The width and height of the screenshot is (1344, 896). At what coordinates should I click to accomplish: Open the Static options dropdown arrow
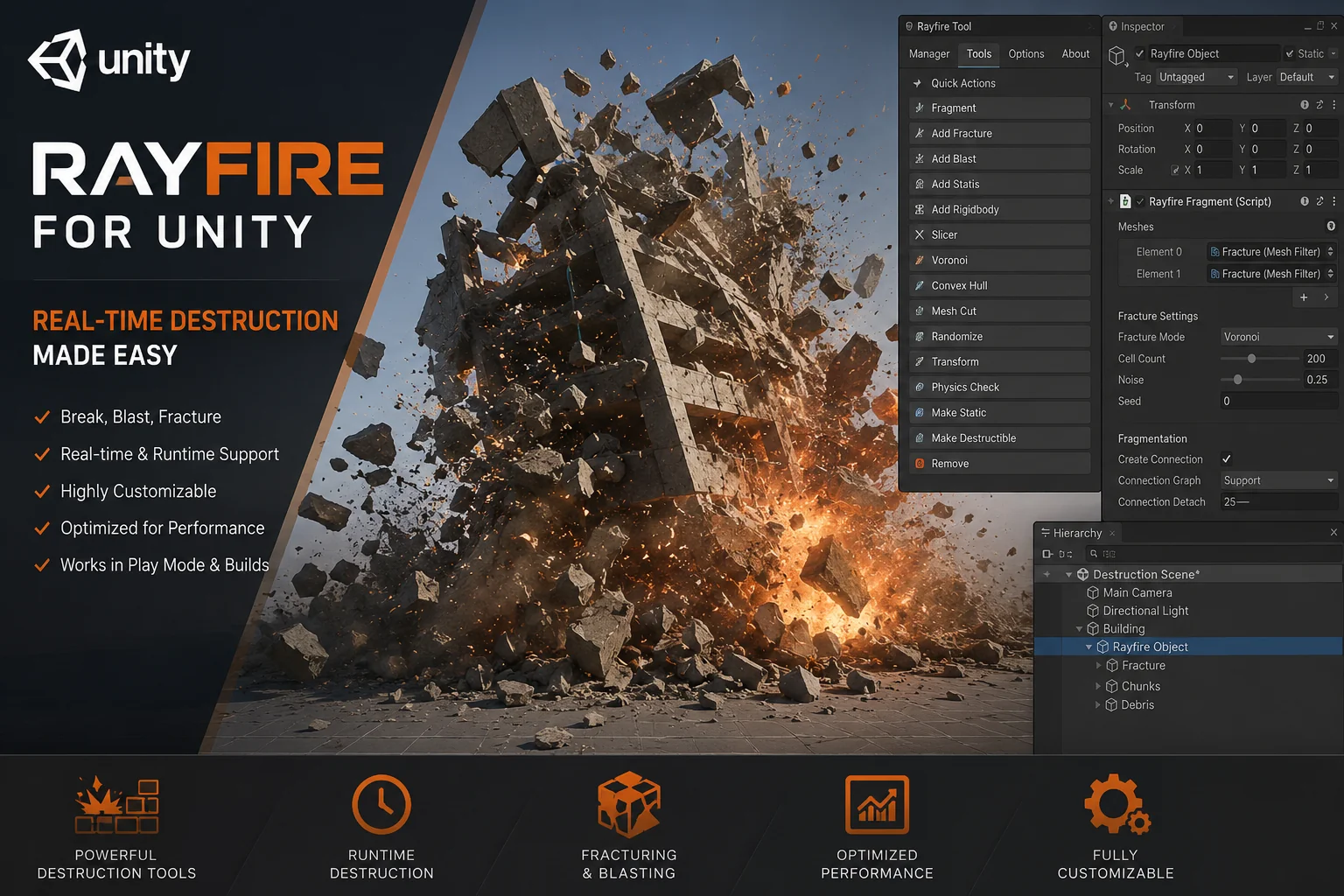[x=1333, y=53]
